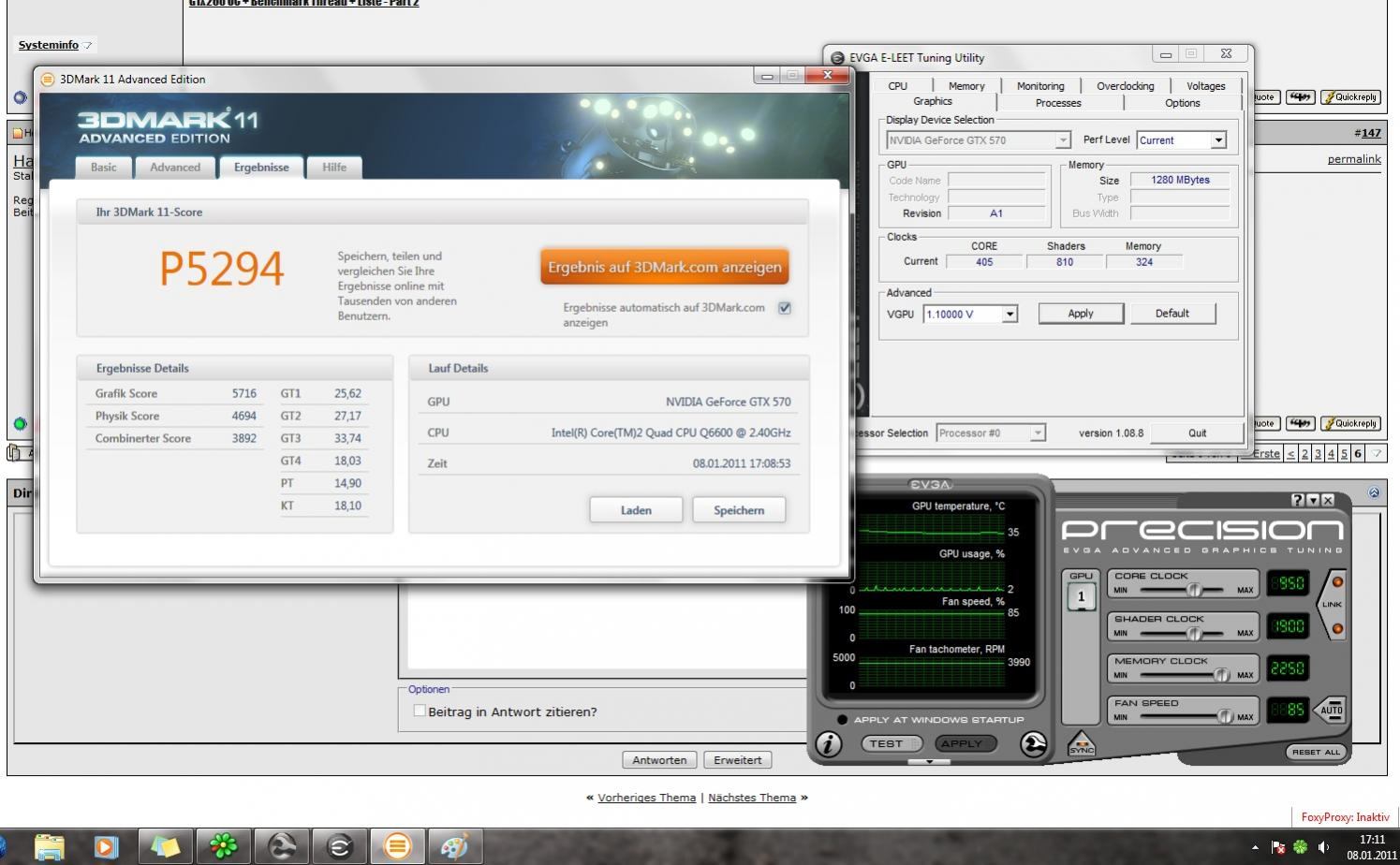
Task: Click FoxyProxy: Inaktiv status text
Action: (x=1345, y=817)
